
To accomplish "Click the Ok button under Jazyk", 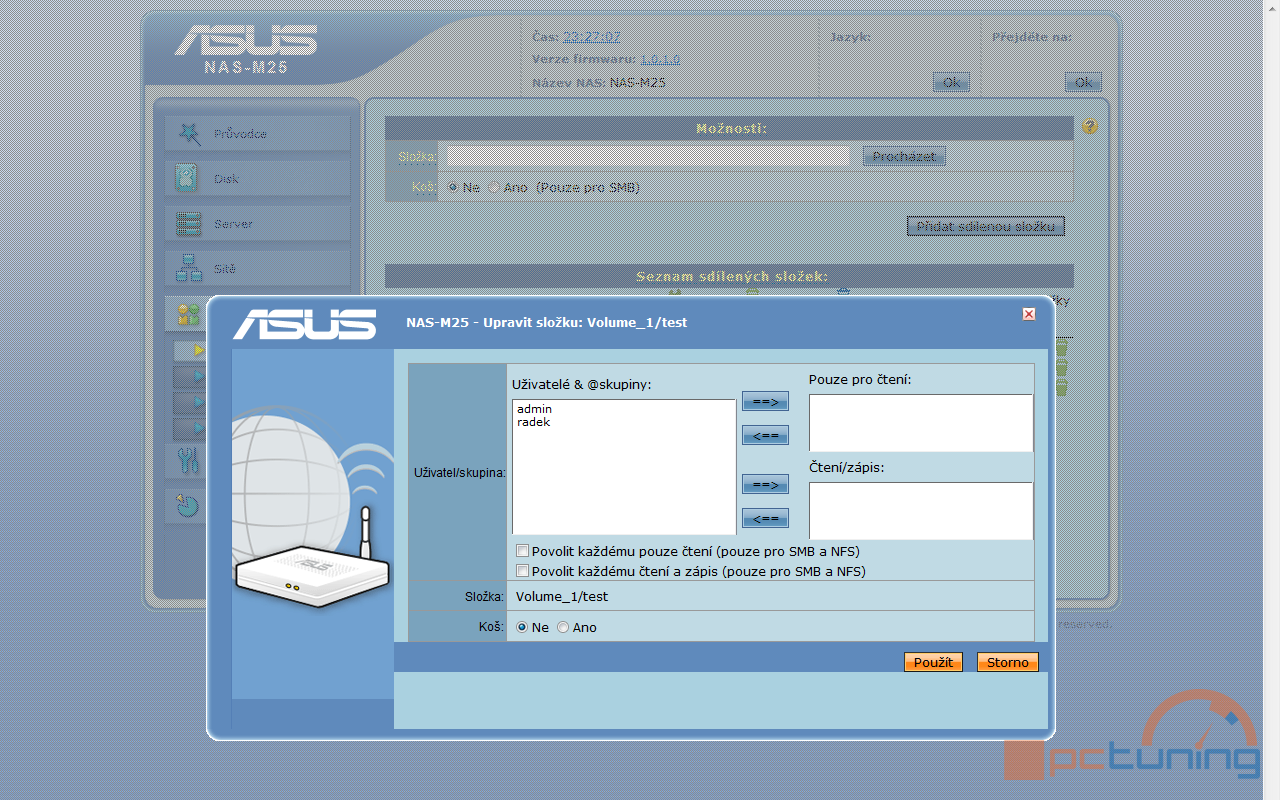I will coord(951,82).
